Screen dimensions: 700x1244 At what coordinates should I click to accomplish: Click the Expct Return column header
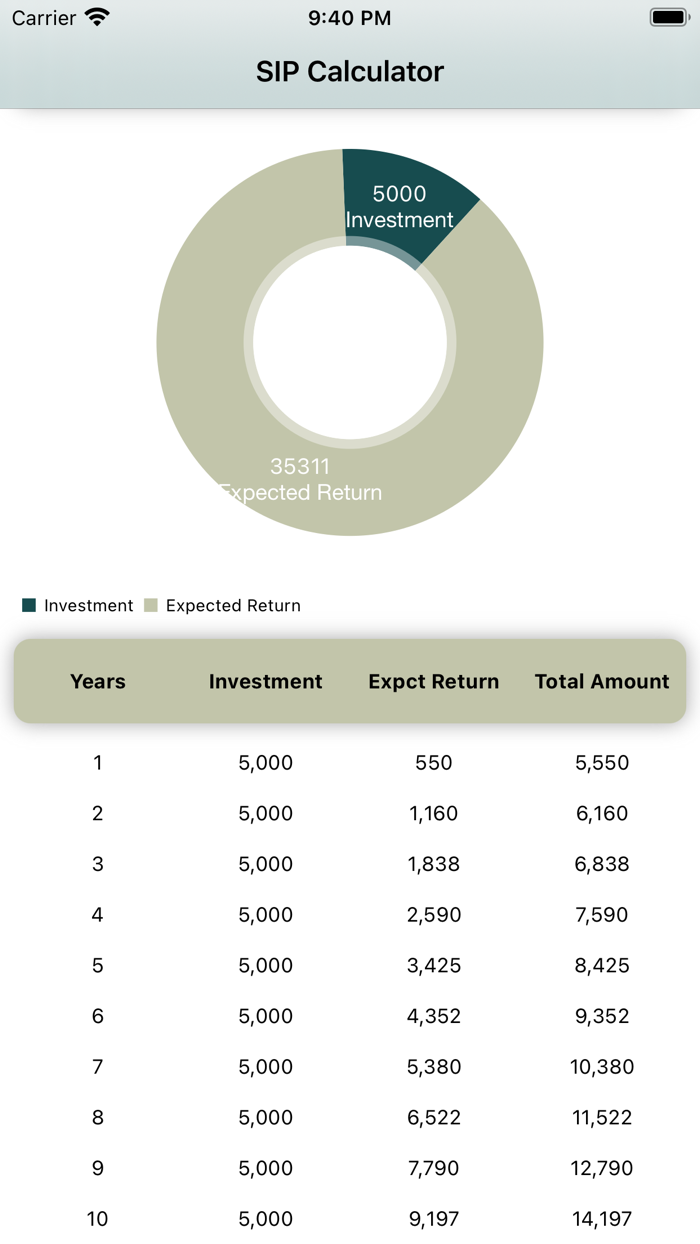(x=433, y=681)
